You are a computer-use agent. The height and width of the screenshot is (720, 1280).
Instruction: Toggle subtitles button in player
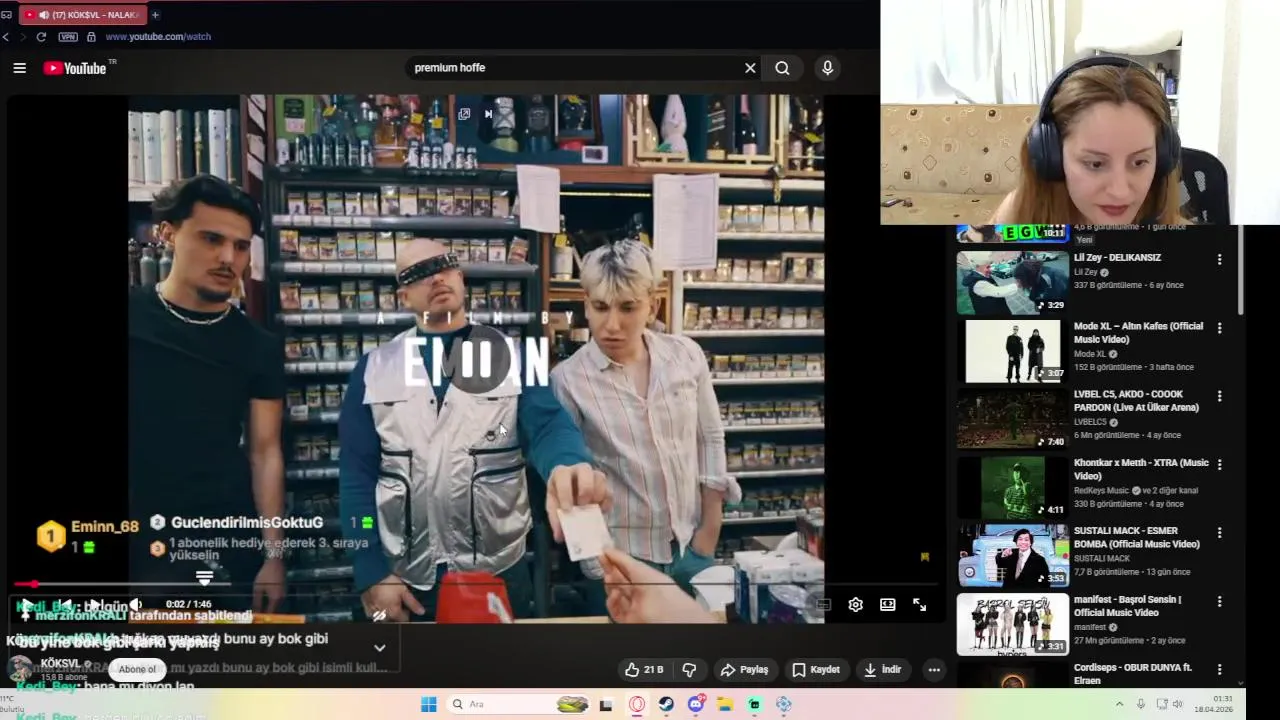coord(823,605)
